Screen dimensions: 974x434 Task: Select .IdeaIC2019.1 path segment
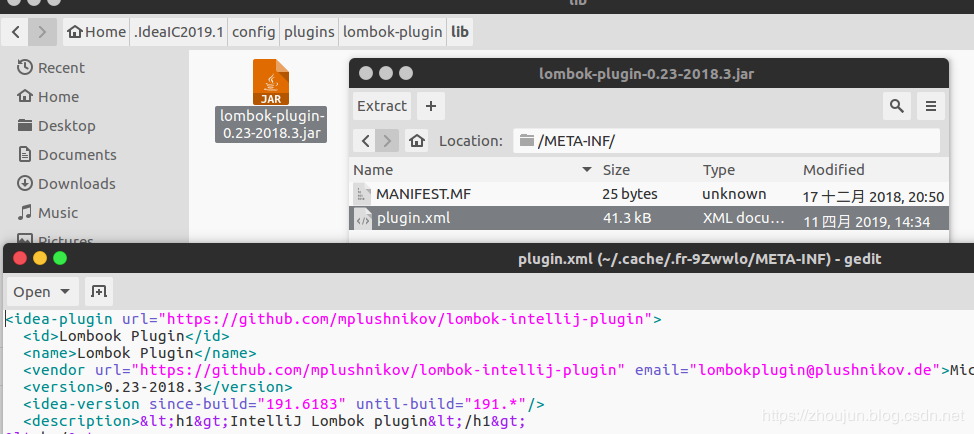tap(179, 32)
